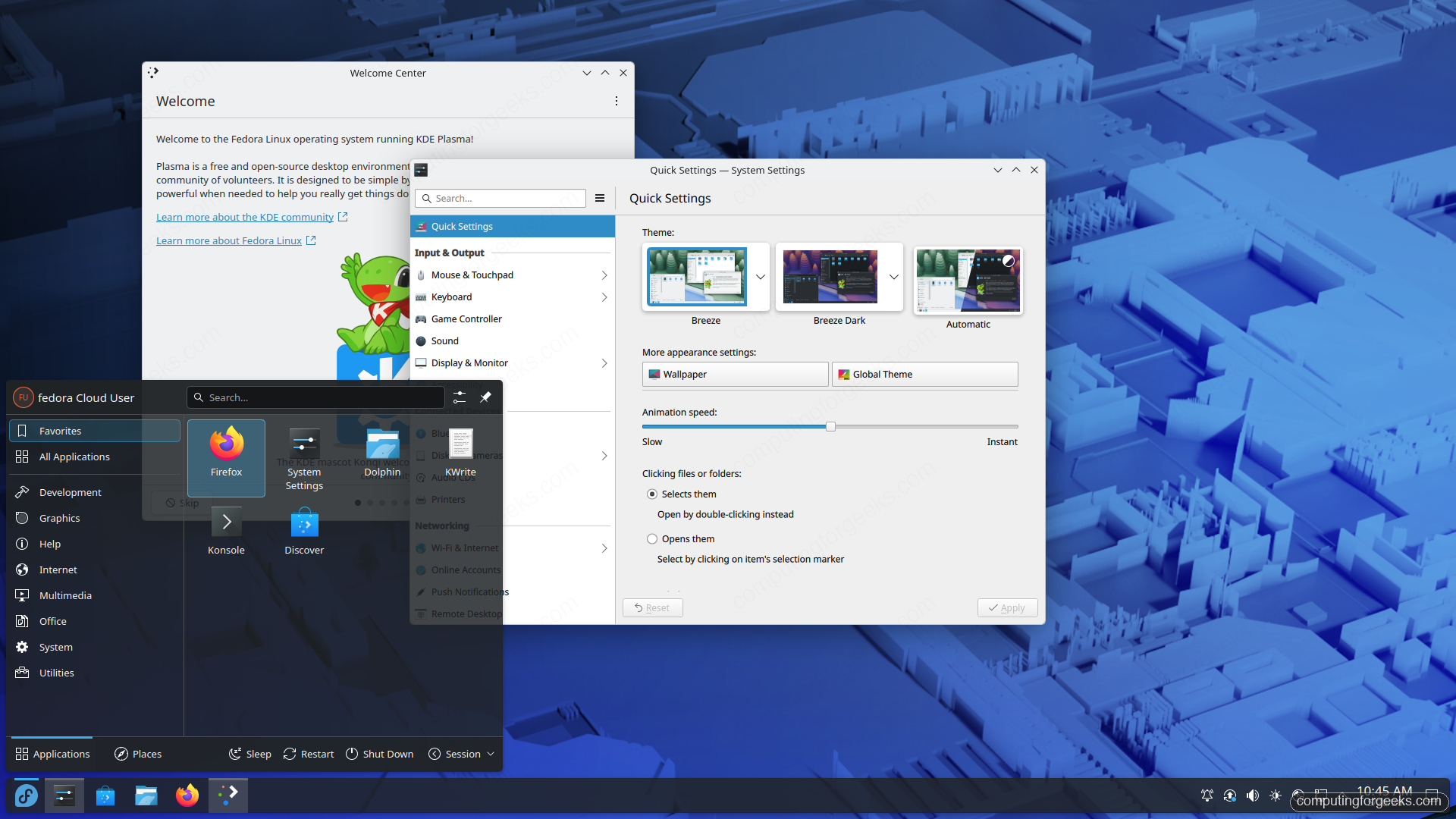Open Dolphin file manager taskbar icon
This screenshot has width=1456, height=819.
(146, 795)
